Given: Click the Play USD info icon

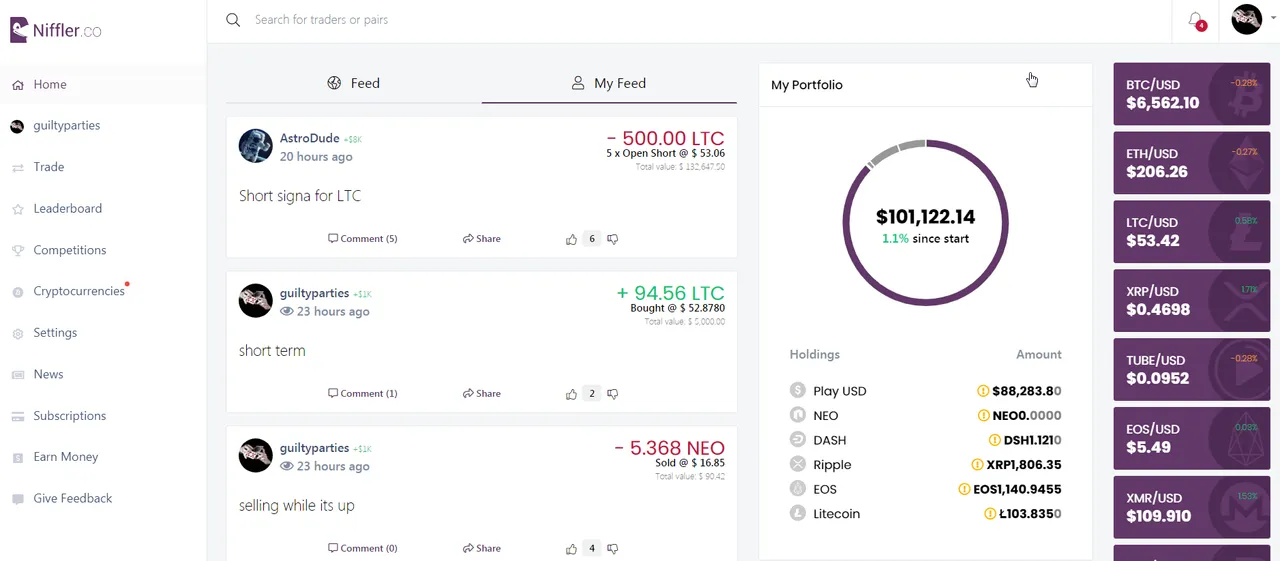Looking at the screenshot, I should pos(983,391).
